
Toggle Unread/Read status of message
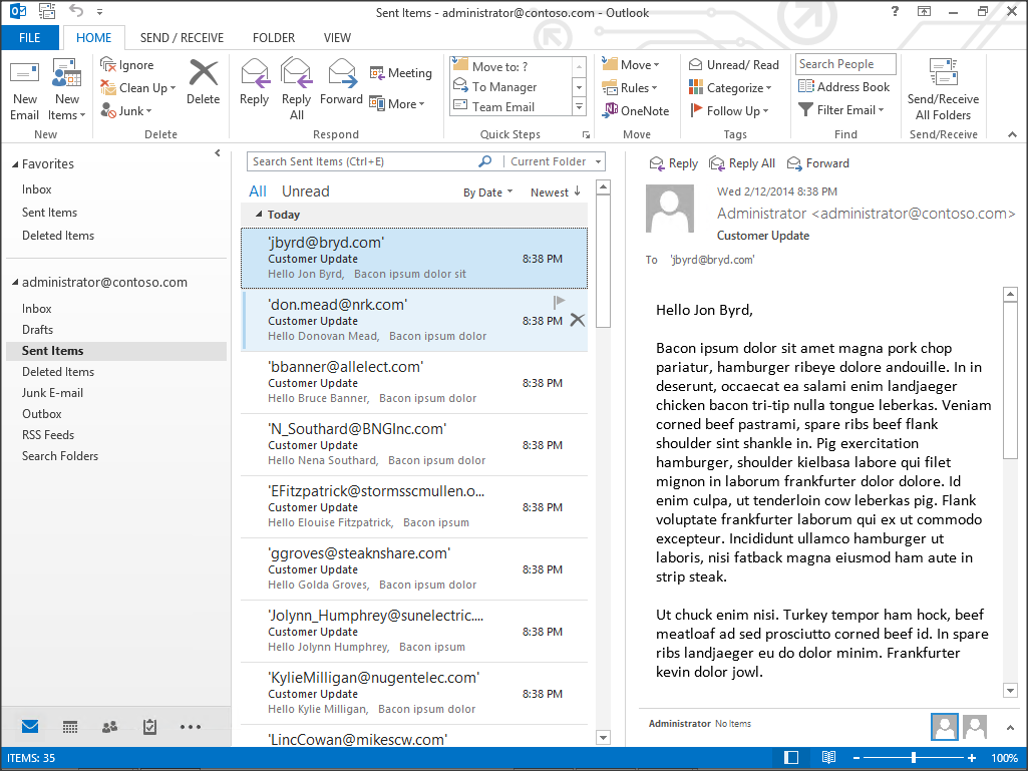pos(733,65)
